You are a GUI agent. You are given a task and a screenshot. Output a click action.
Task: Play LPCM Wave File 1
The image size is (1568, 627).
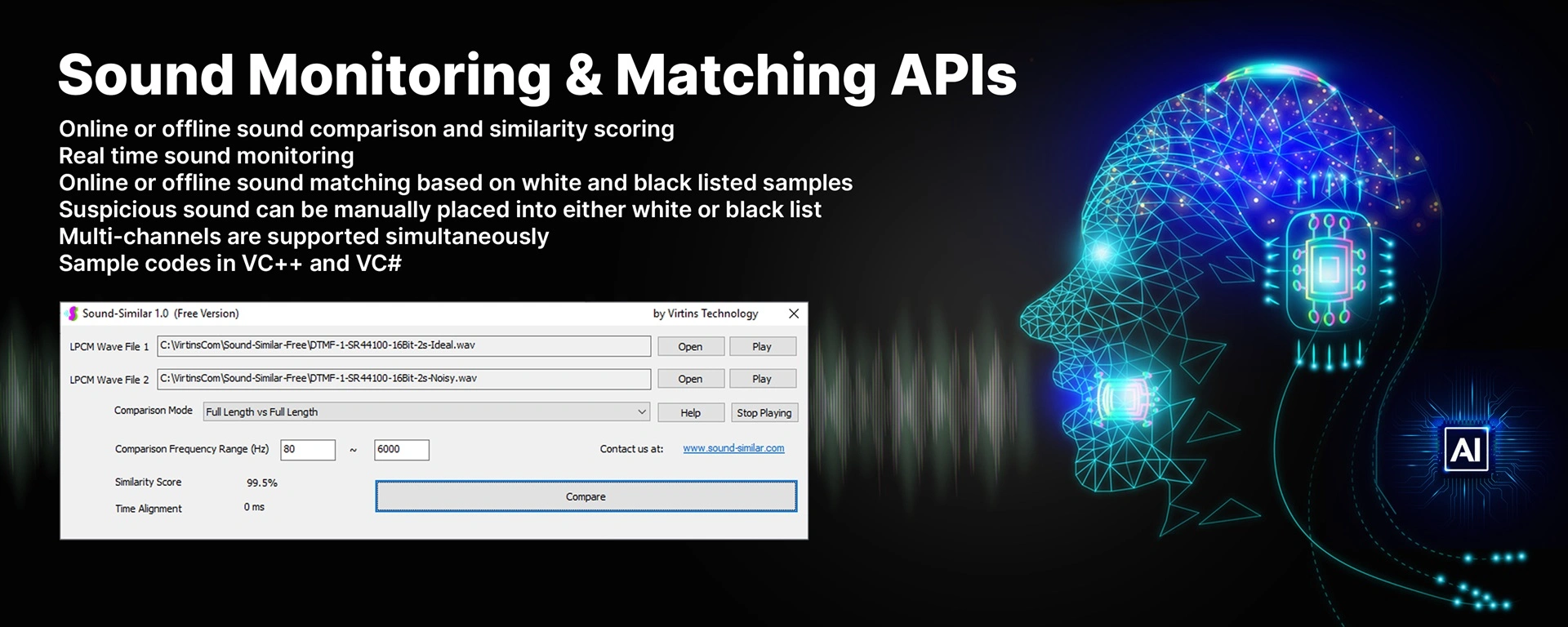(761, 346)
